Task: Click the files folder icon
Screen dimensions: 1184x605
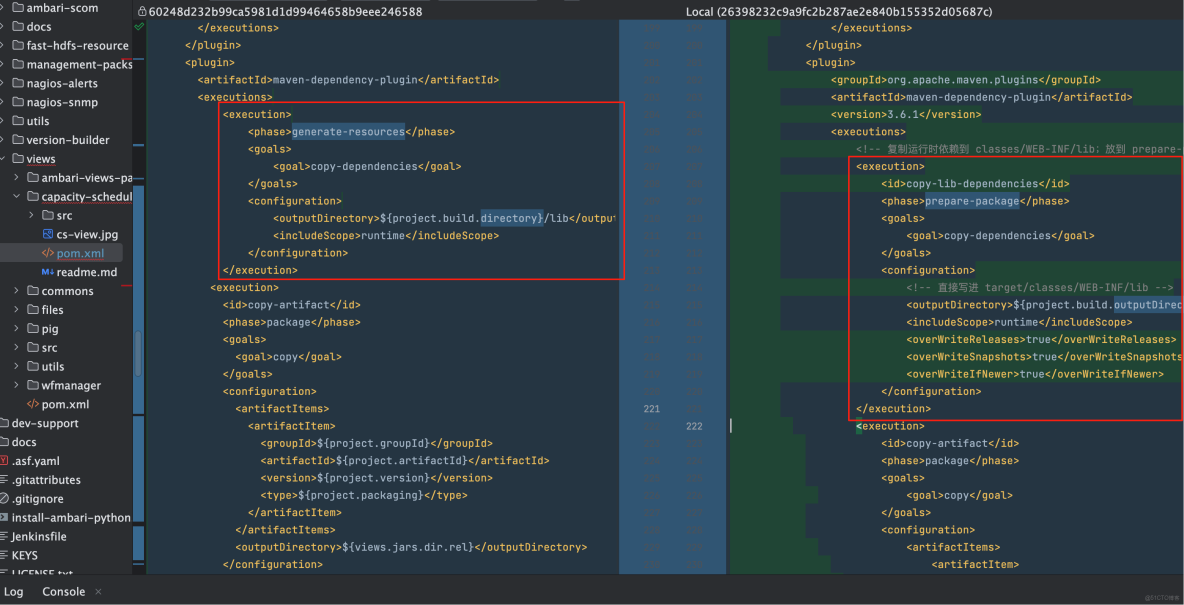Action: pos(32,310)
